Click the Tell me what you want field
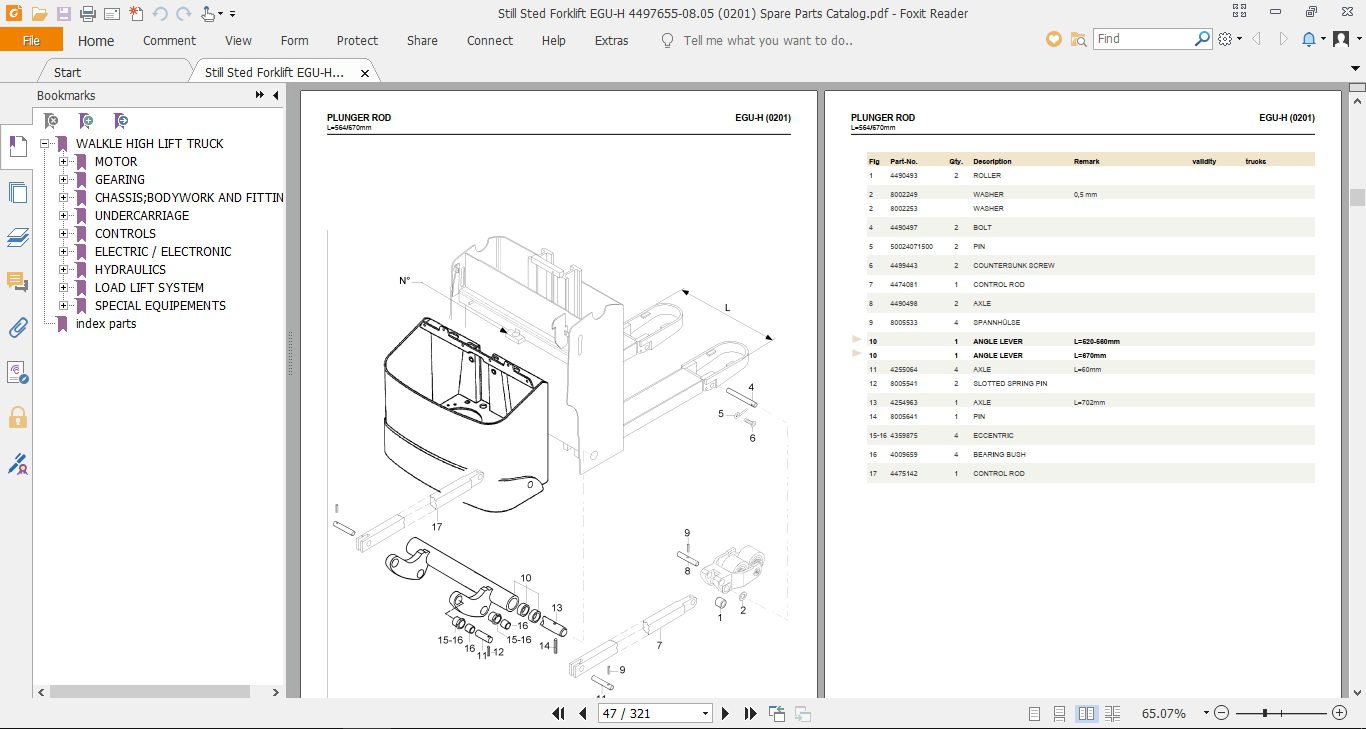Image resolution: width=1366 pixels, height=729 pixels. click(x=767, y=41)
